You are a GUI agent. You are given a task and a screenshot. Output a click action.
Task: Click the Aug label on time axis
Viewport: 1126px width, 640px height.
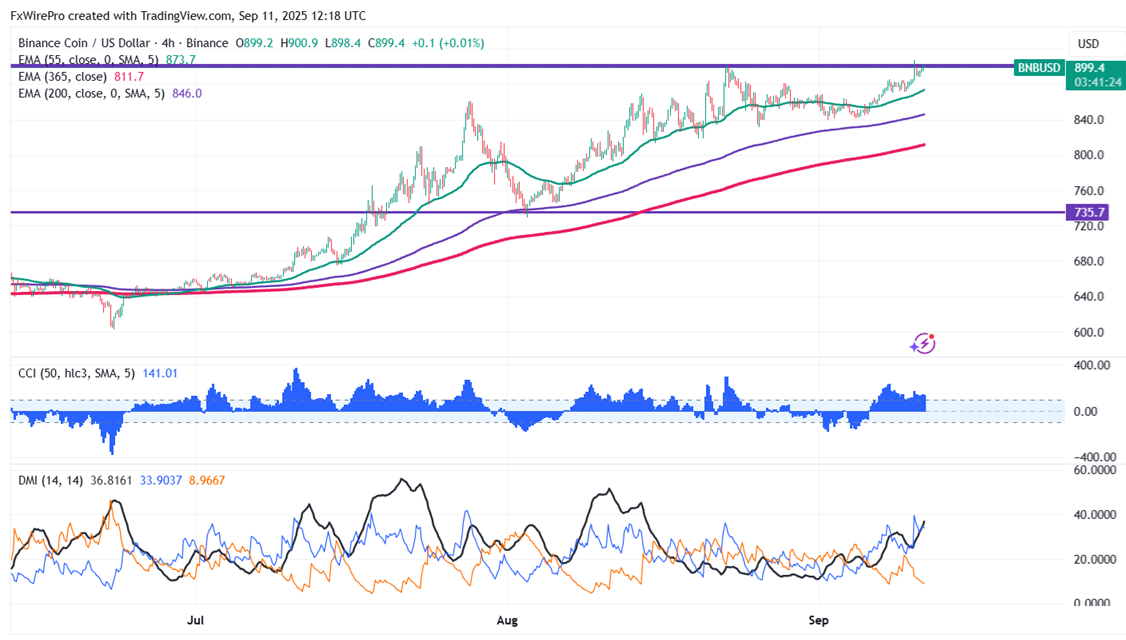coord(507,620)
